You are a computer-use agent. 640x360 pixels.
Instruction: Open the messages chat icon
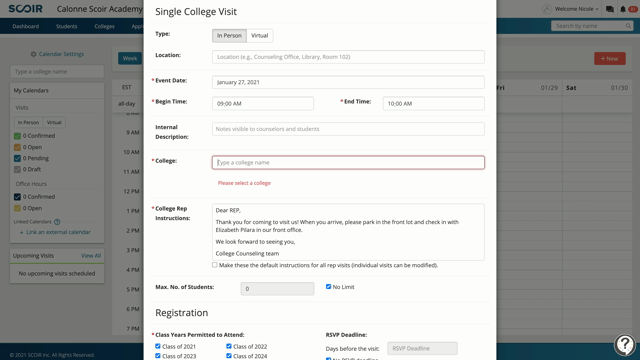(x=610, y=9)
